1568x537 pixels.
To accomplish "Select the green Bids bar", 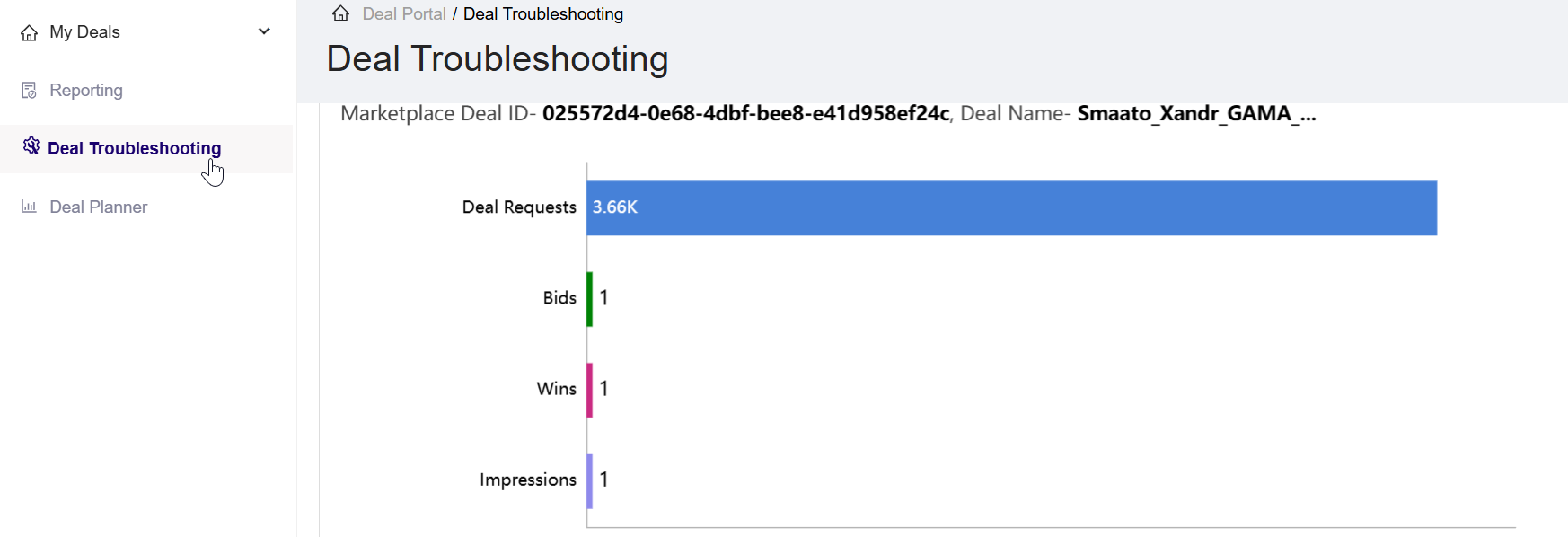I will 589,298.
